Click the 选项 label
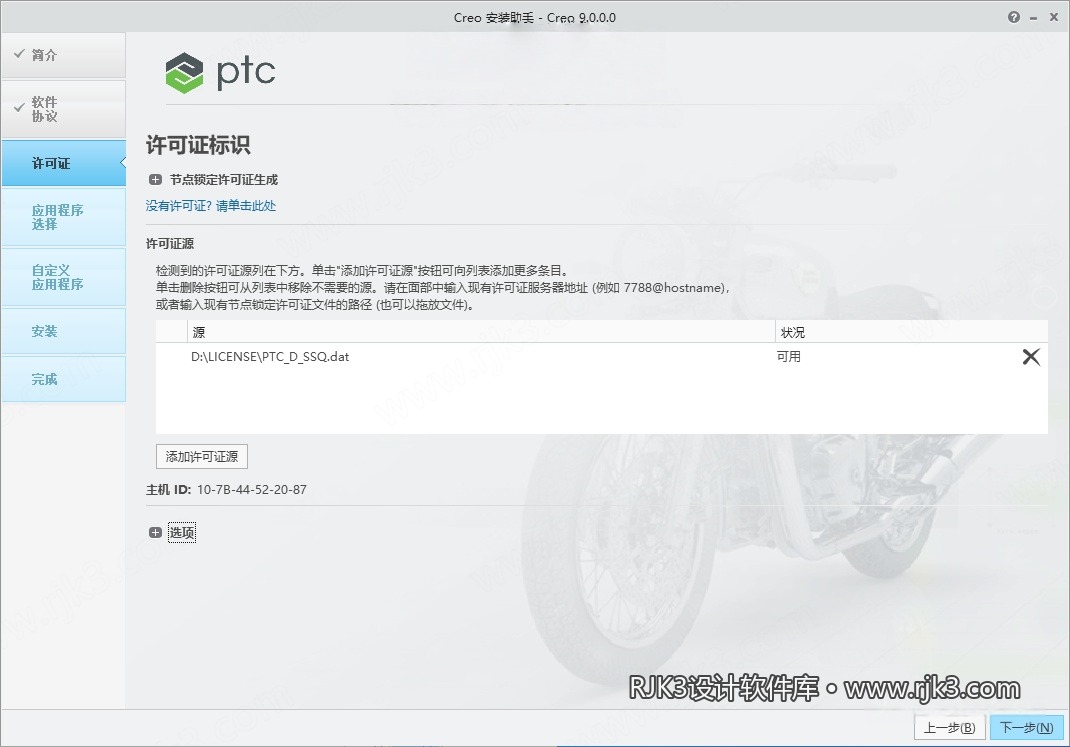This screenshot has width=1070, height=747. (182, 533)
